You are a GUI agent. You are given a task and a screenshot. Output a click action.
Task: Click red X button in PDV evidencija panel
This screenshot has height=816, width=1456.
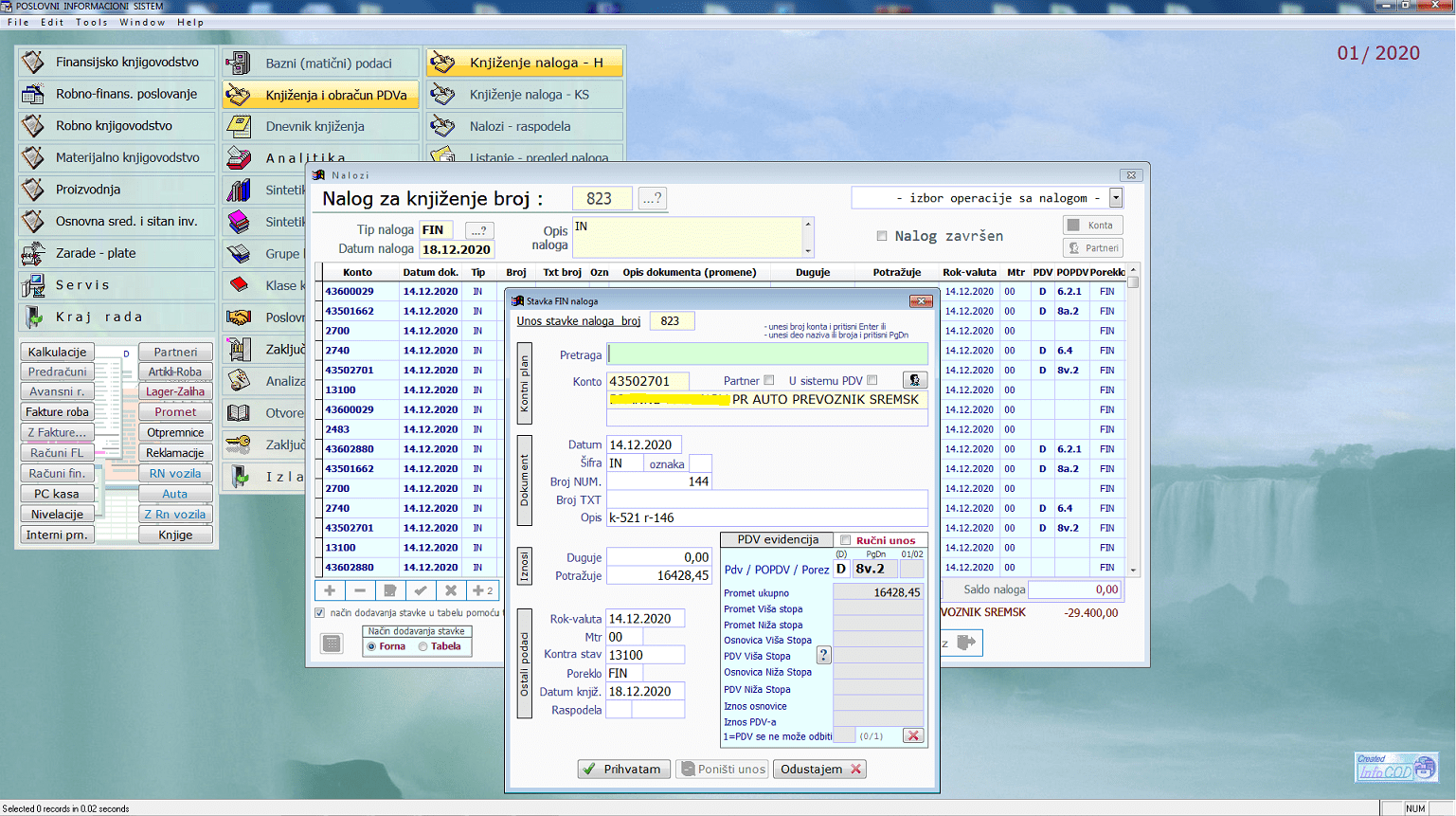(x=913, y=735)
